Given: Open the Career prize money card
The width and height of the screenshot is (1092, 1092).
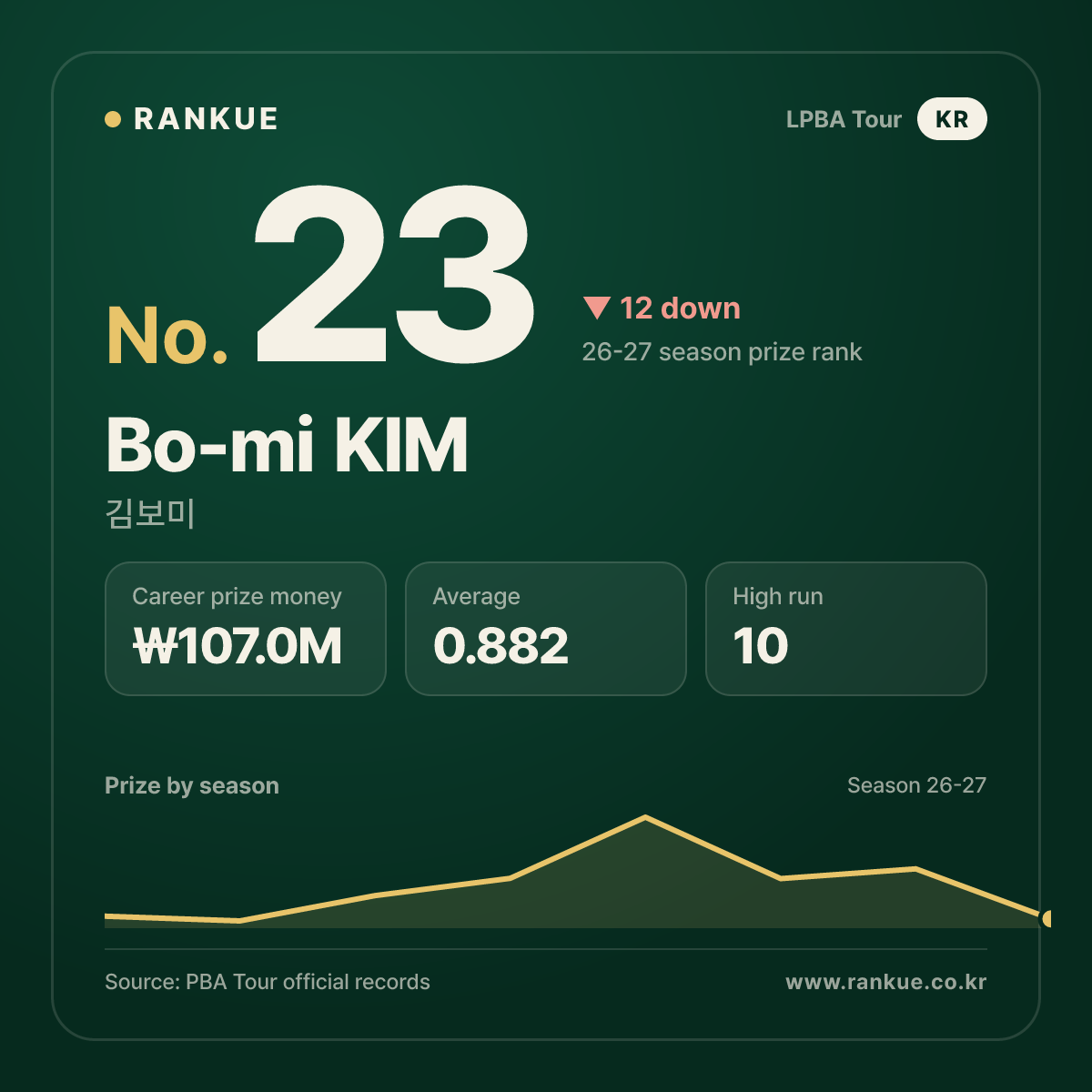Looking at the screenshot, I should click(246, 629).
